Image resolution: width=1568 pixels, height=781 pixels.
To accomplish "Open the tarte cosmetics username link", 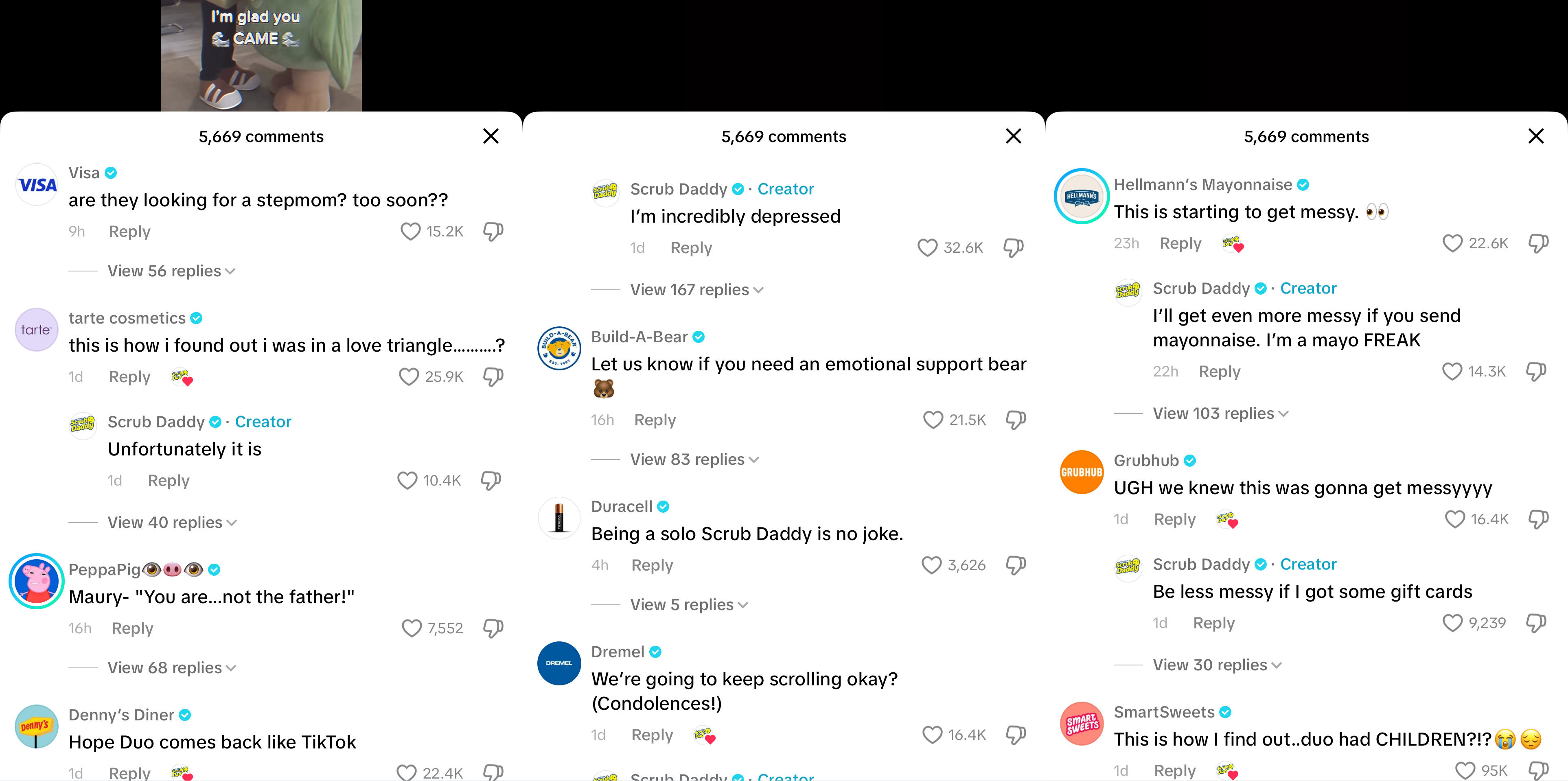I will 127,318.
